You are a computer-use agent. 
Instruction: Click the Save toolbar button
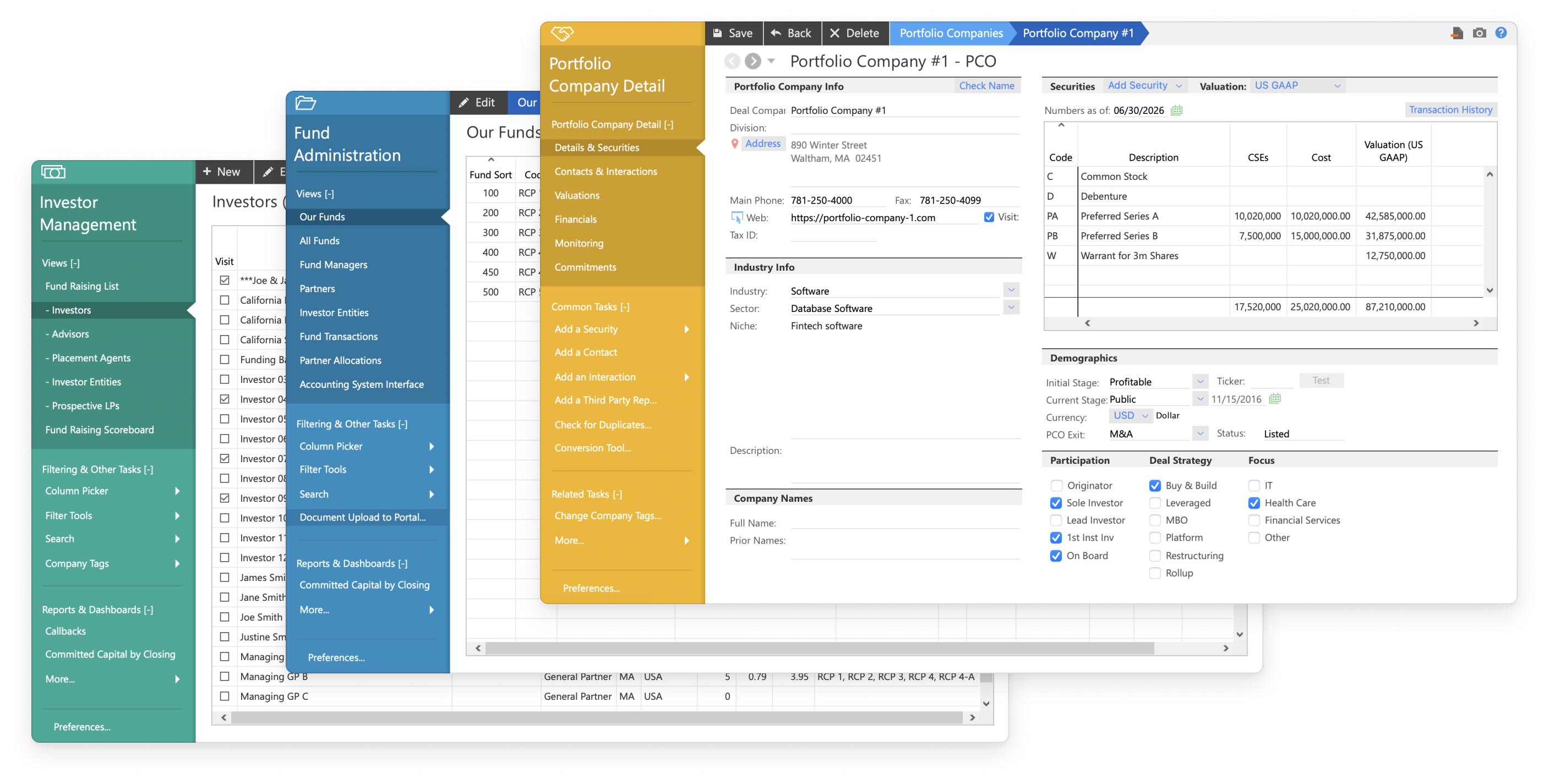click(x=733, y=33)
